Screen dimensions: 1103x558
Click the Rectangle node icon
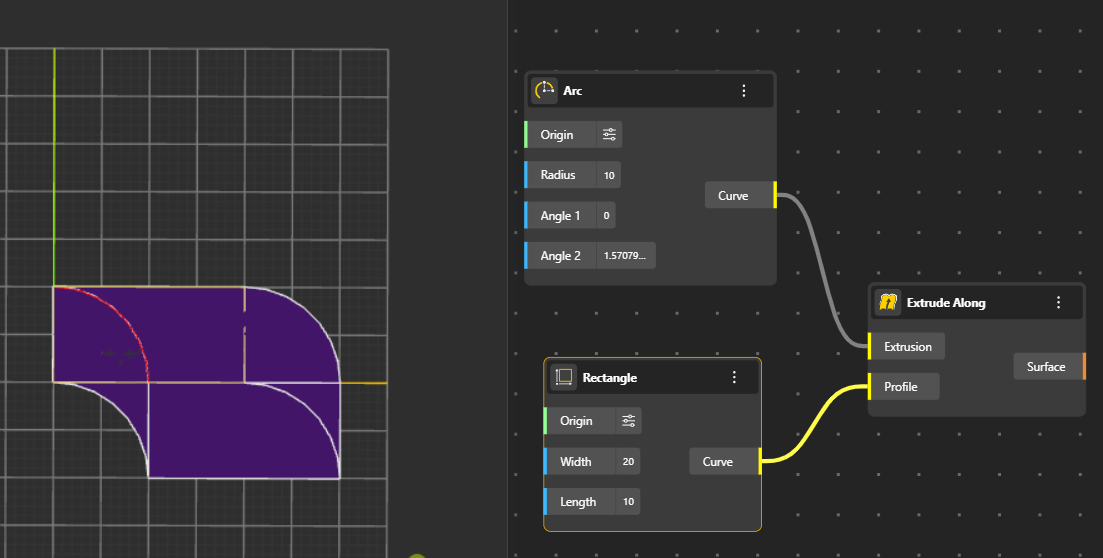(x=564, y=377)
